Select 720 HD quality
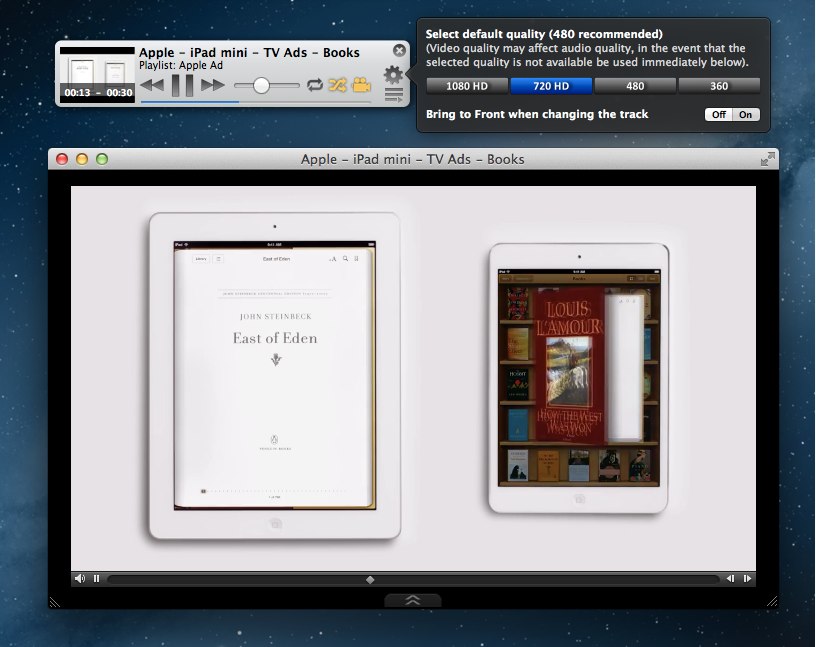The width and height of the screenshot is (816, 647). tap(551, 86)
